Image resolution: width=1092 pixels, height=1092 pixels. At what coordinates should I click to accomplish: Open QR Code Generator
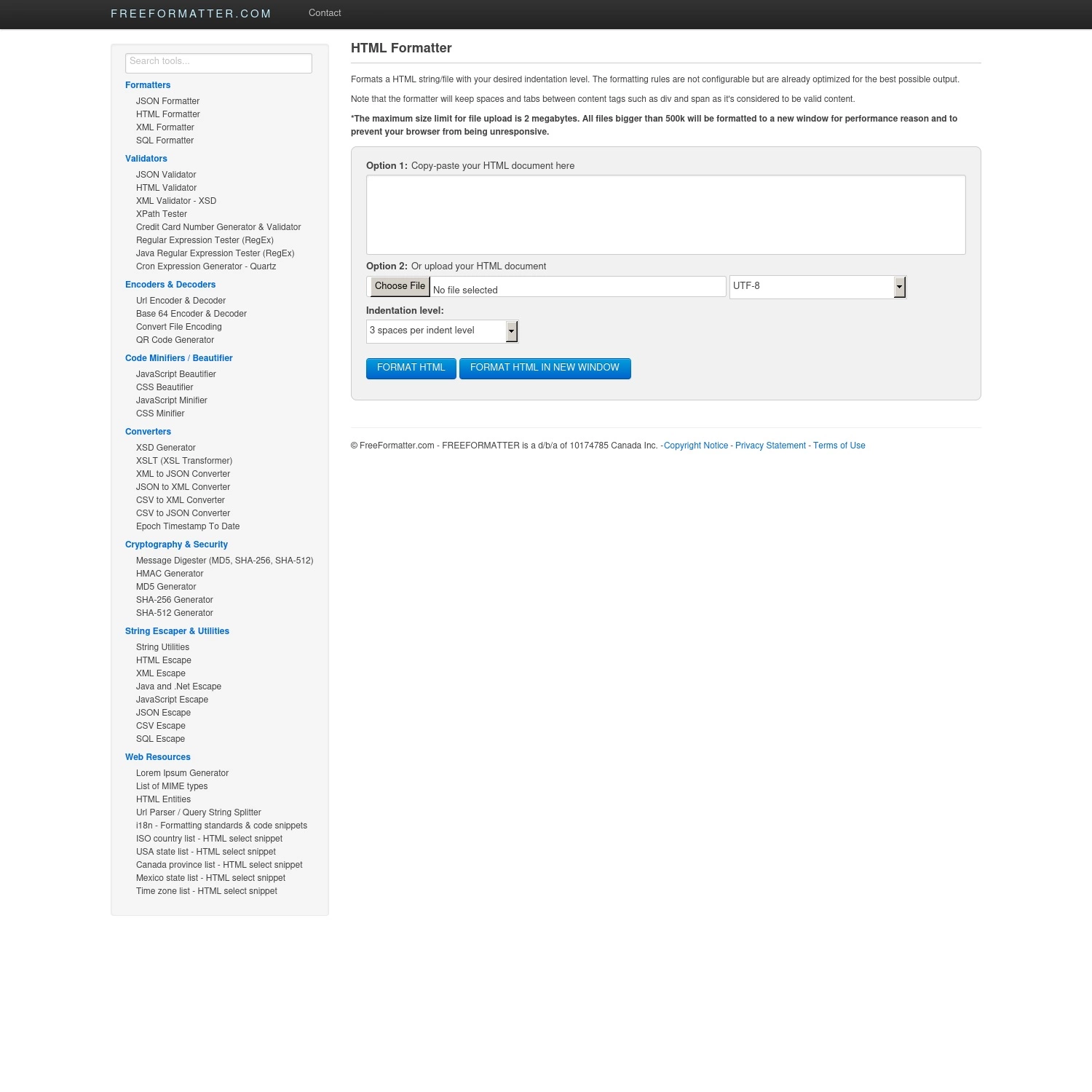[x=175, y=340]
